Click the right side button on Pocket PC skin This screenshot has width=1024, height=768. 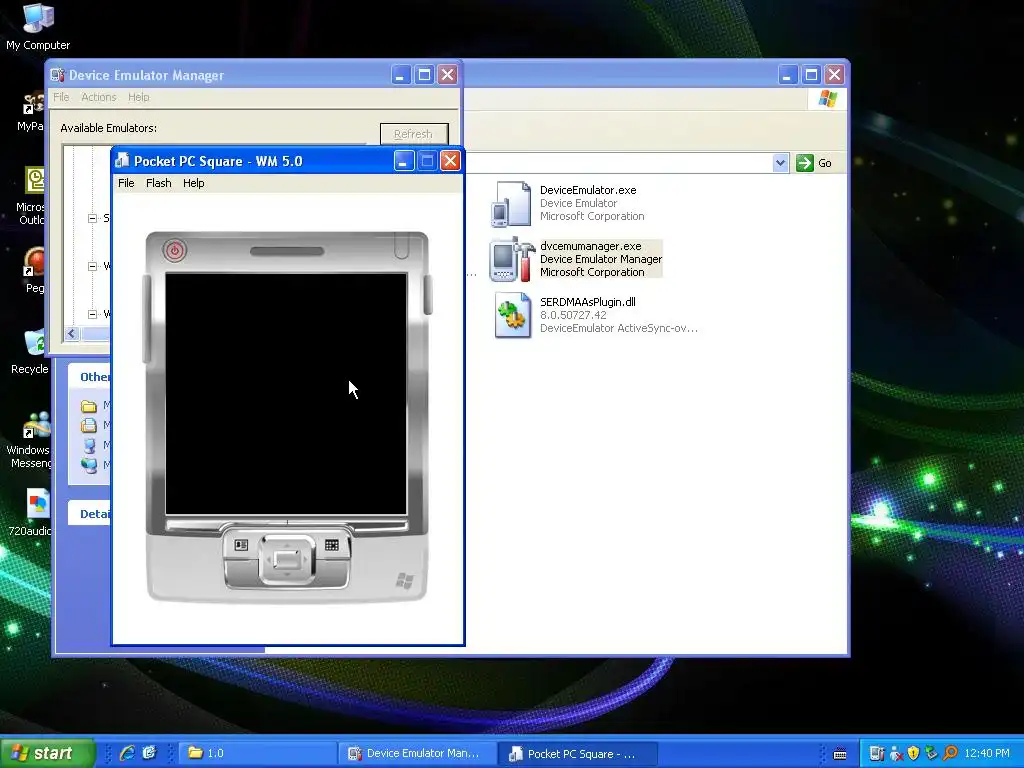point(428,295)
